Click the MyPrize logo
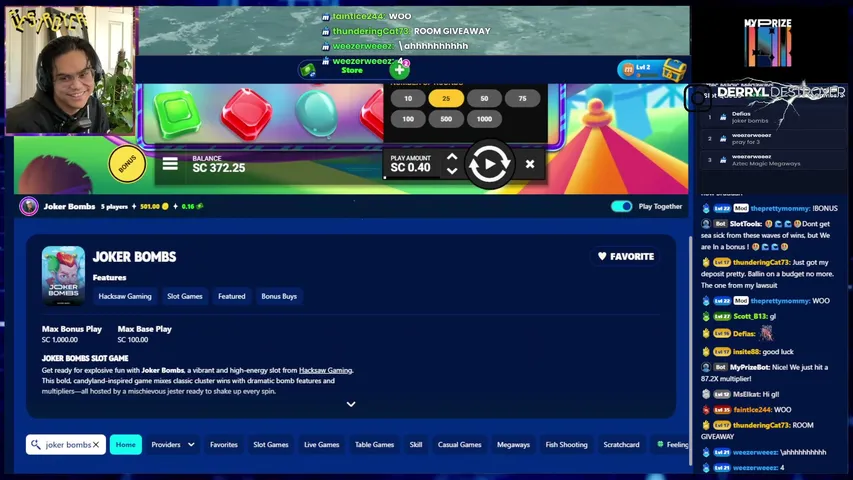This screenshot has height=480, width=853. click(x=768, y=42)
